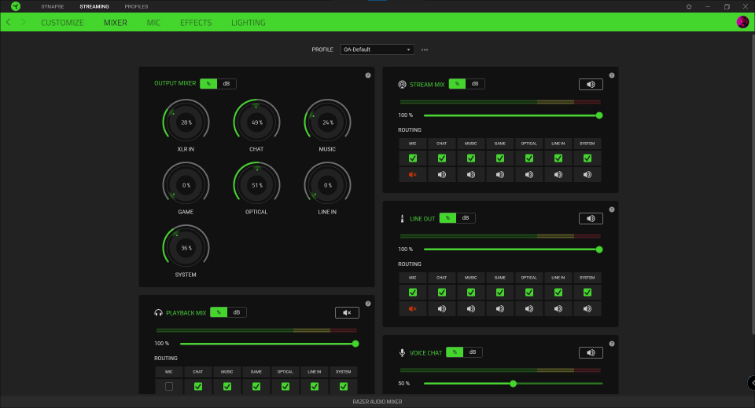The width and height of the screenshot is (755, 408).
Task: Open help for the Playback Mix panel
Action: [x=368, y=303]
